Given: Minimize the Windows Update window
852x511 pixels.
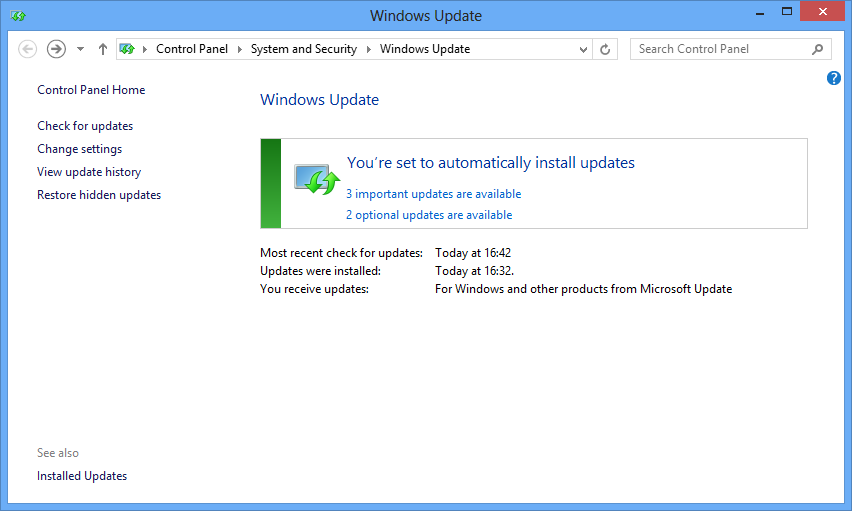Looking at the screenshot, I should [760, 12].
